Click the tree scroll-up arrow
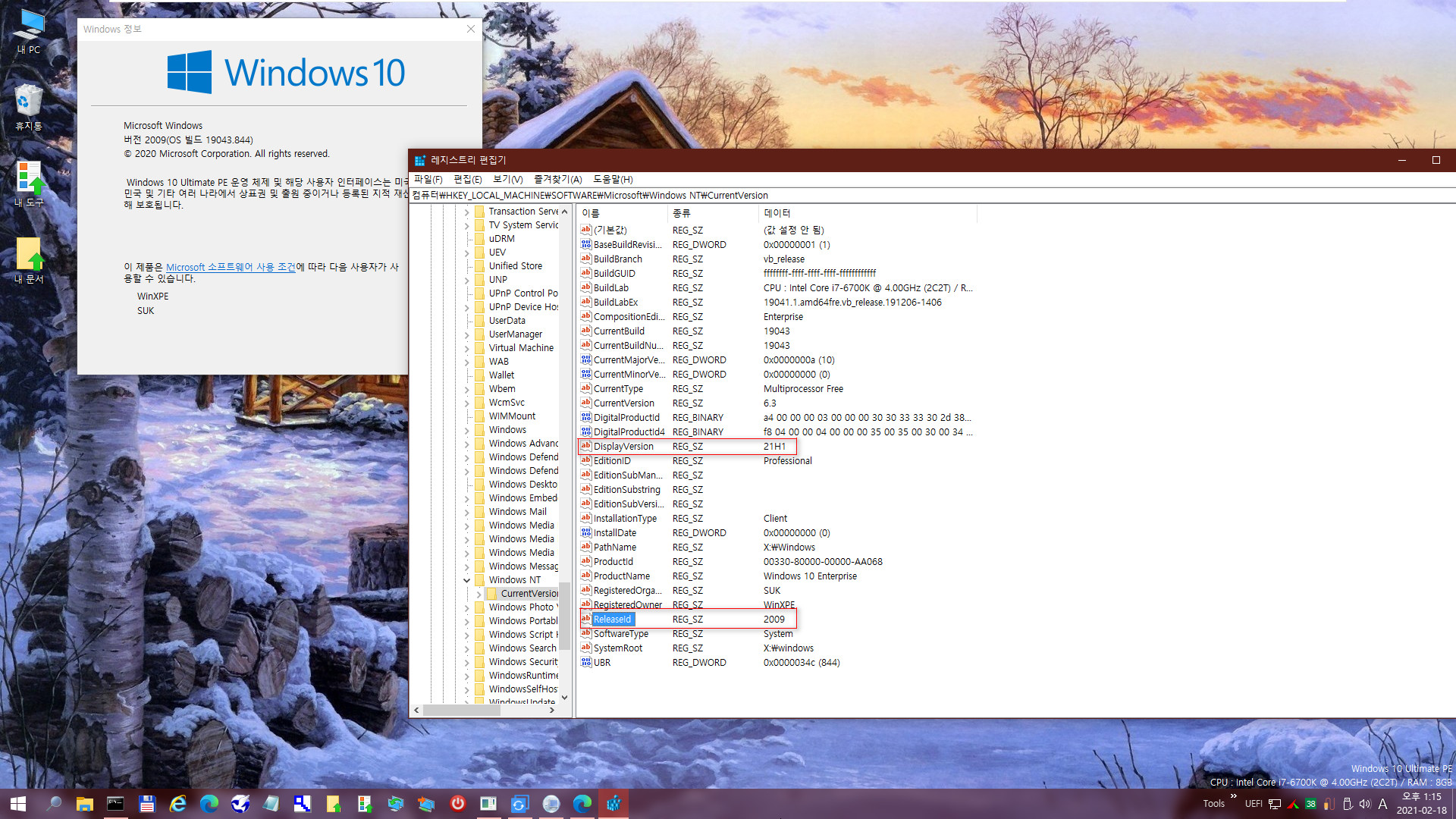 [x=564, y=212]
